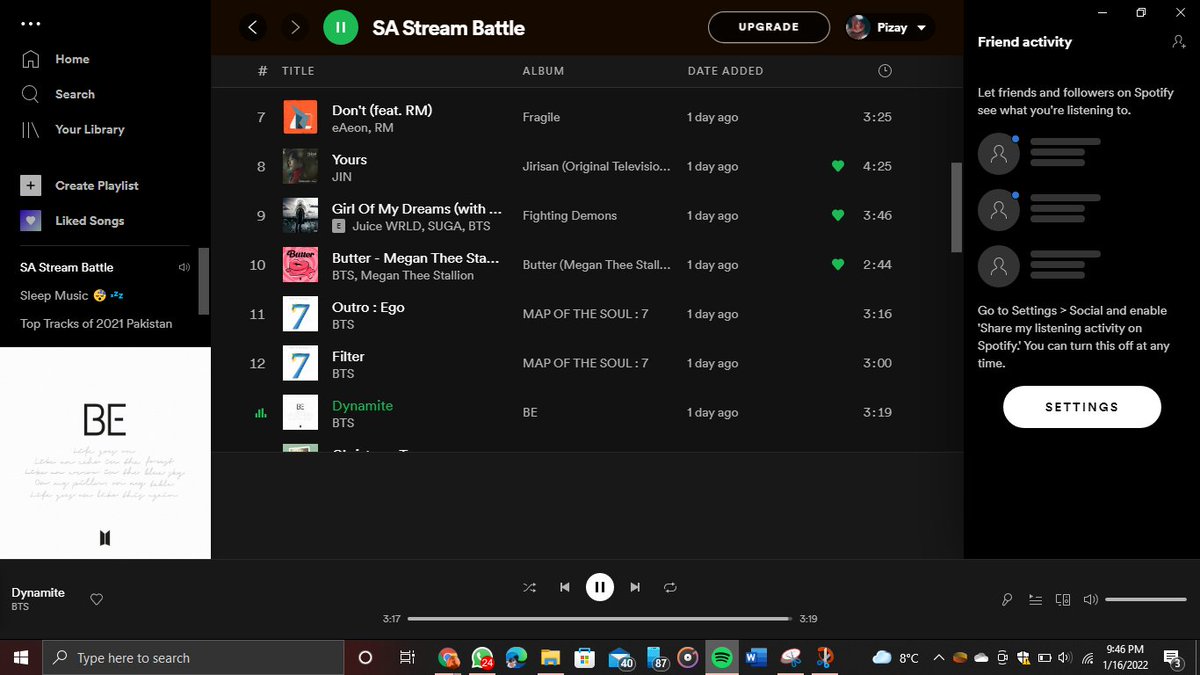Open Your Library in the sidebar
The width and height of the screenshot is (1200, 675).
pos(72,129)
